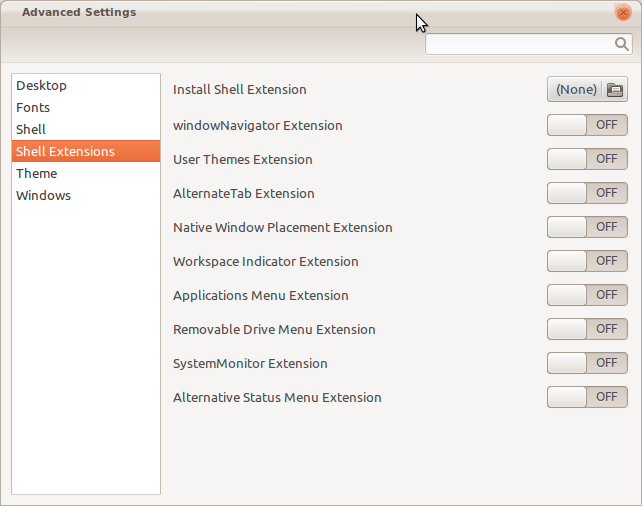642x506 pixels.
Task: Enable Native Window Placement Extension switch
Action: click(587, 227)
